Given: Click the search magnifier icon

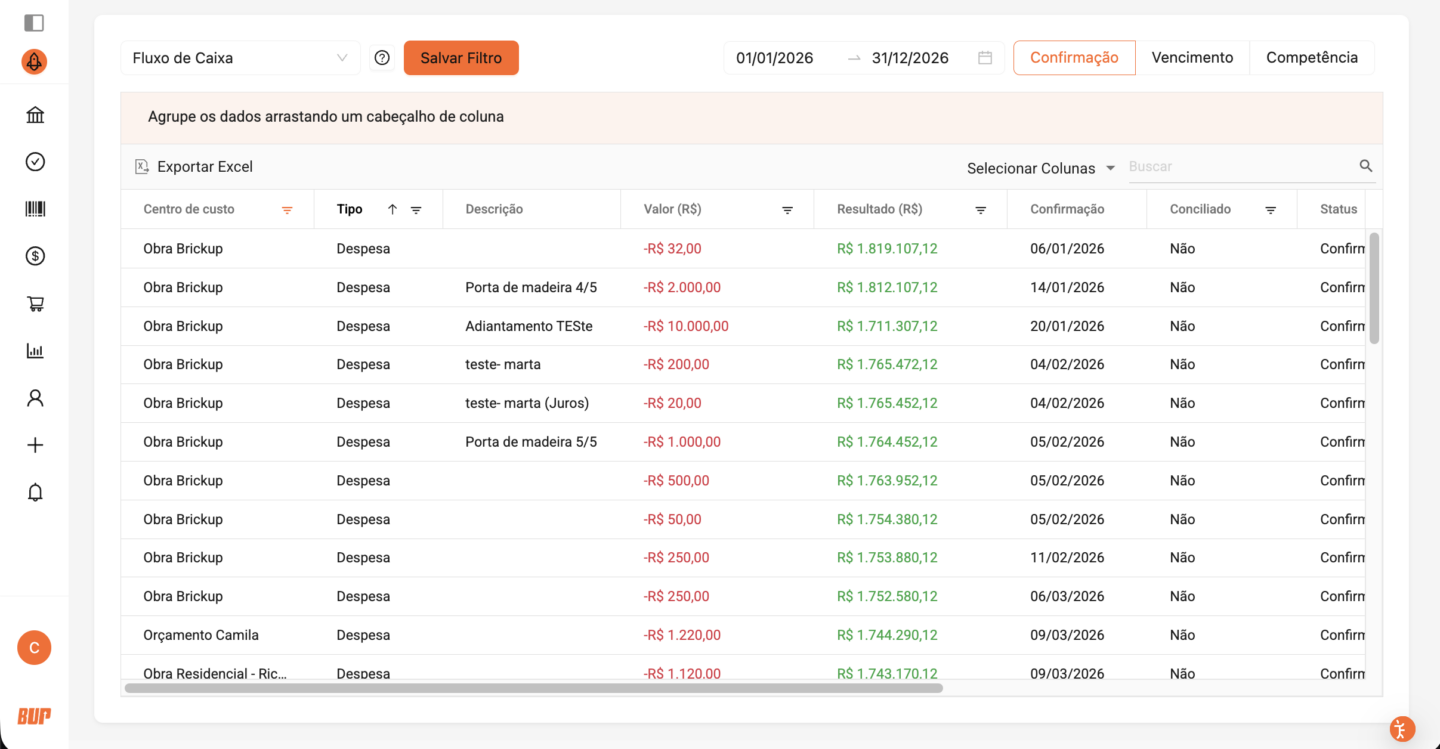Looking at the screenshot, I should click(1366, 166).
